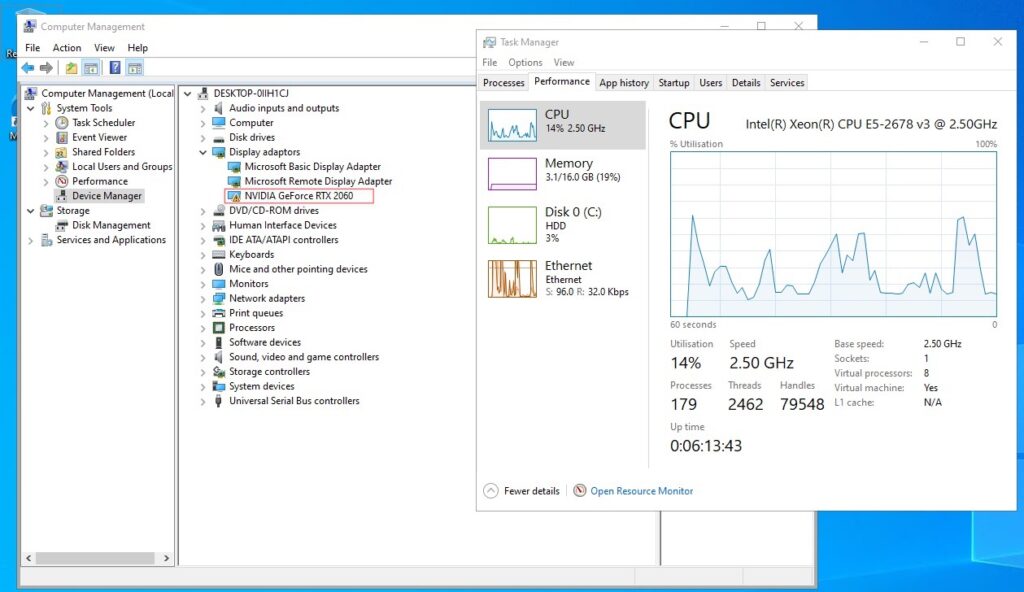Switch to the Processes tab
Viewport: 1024px width, 592px height.
tap(504, 83)
